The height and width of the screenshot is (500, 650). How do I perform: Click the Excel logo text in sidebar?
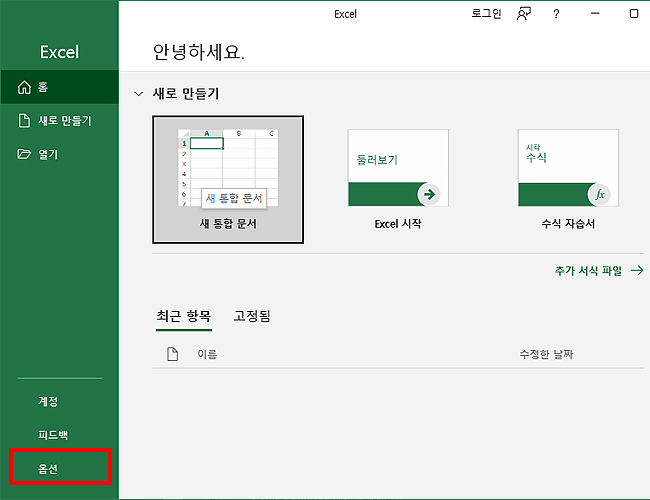point(59,52)
